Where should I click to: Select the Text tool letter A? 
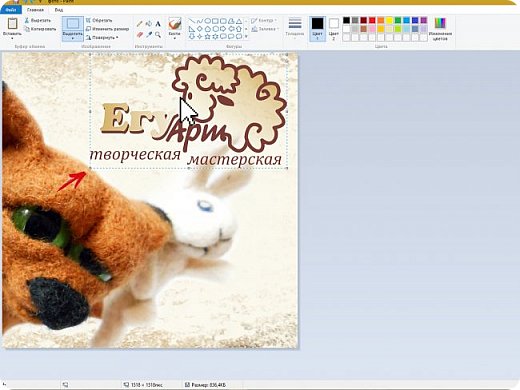pyautogui.click(x=158, y=24)
